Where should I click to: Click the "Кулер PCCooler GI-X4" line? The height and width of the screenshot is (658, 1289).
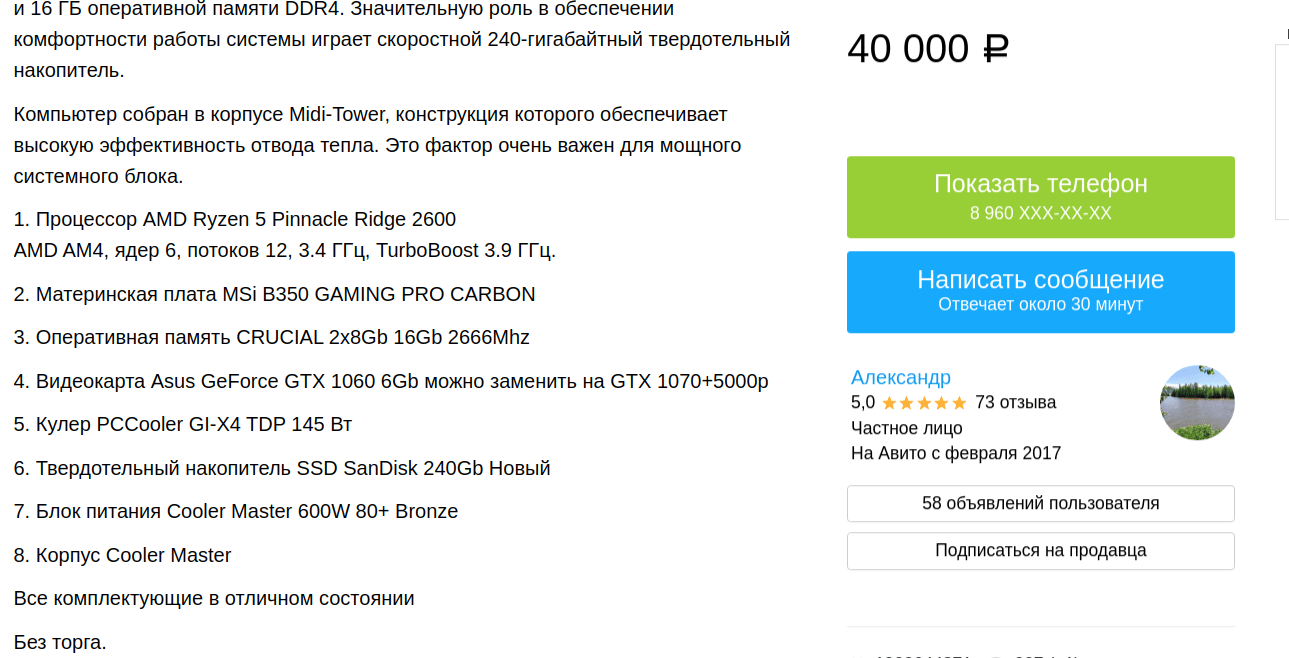(x=183, y=424)
